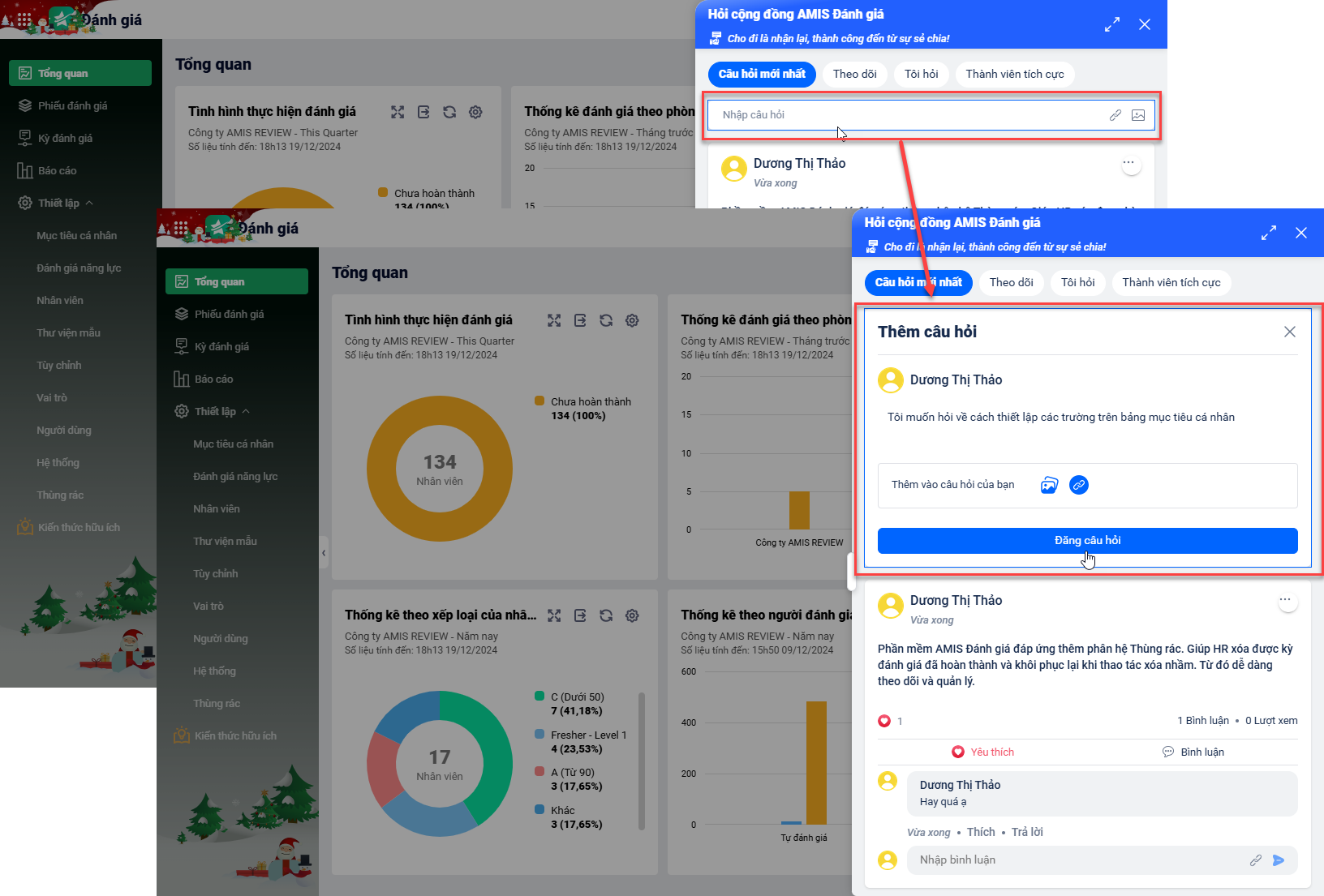Open Báo cáo in upper screenshot sidebar

80,170
